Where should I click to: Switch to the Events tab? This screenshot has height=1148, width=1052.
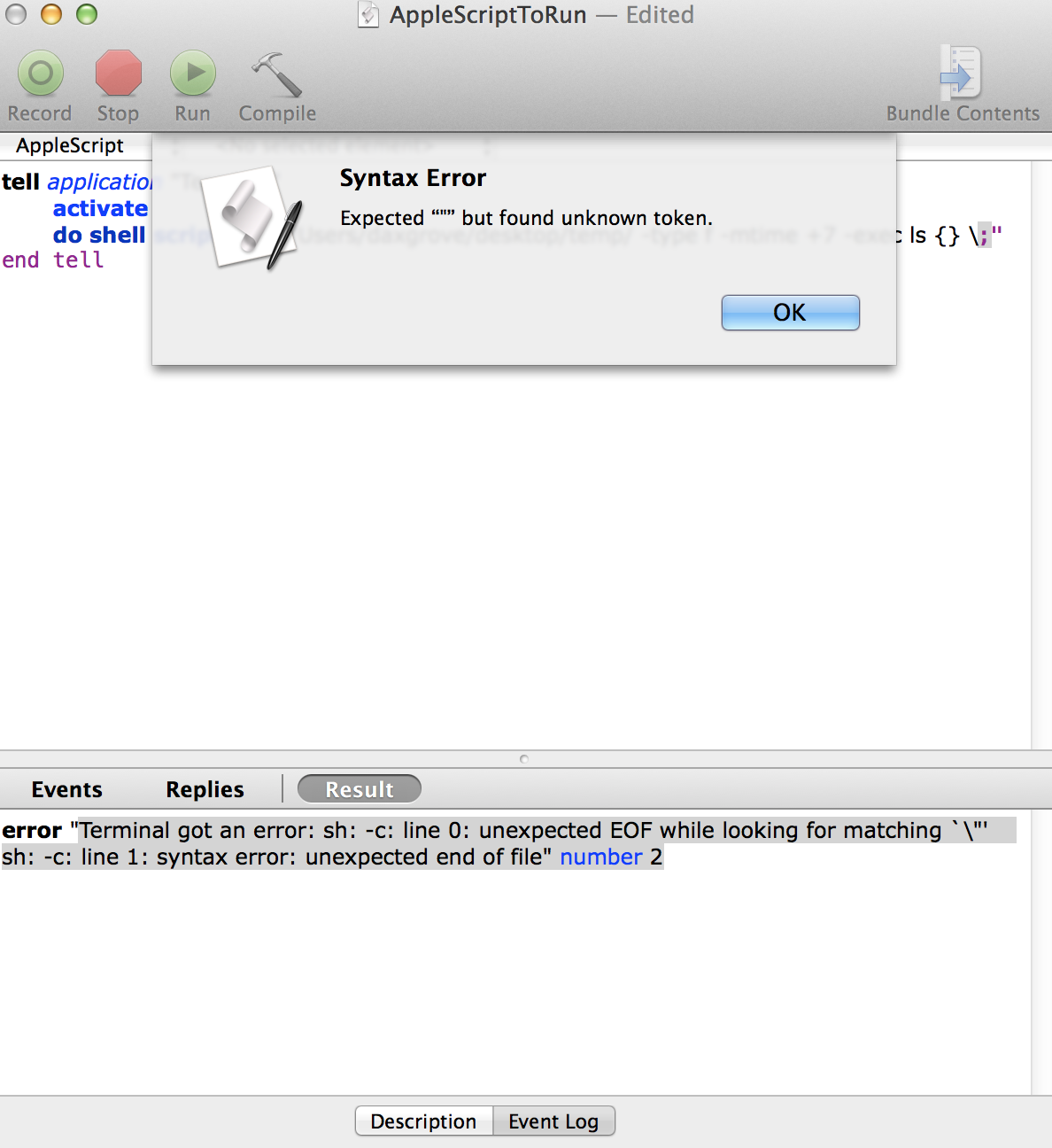pyautogui.click(x=67, y=789)
